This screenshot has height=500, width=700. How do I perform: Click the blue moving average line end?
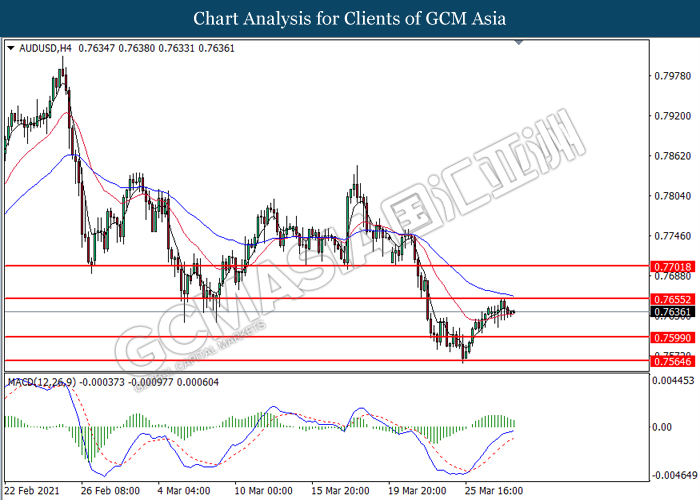(513, 296)
